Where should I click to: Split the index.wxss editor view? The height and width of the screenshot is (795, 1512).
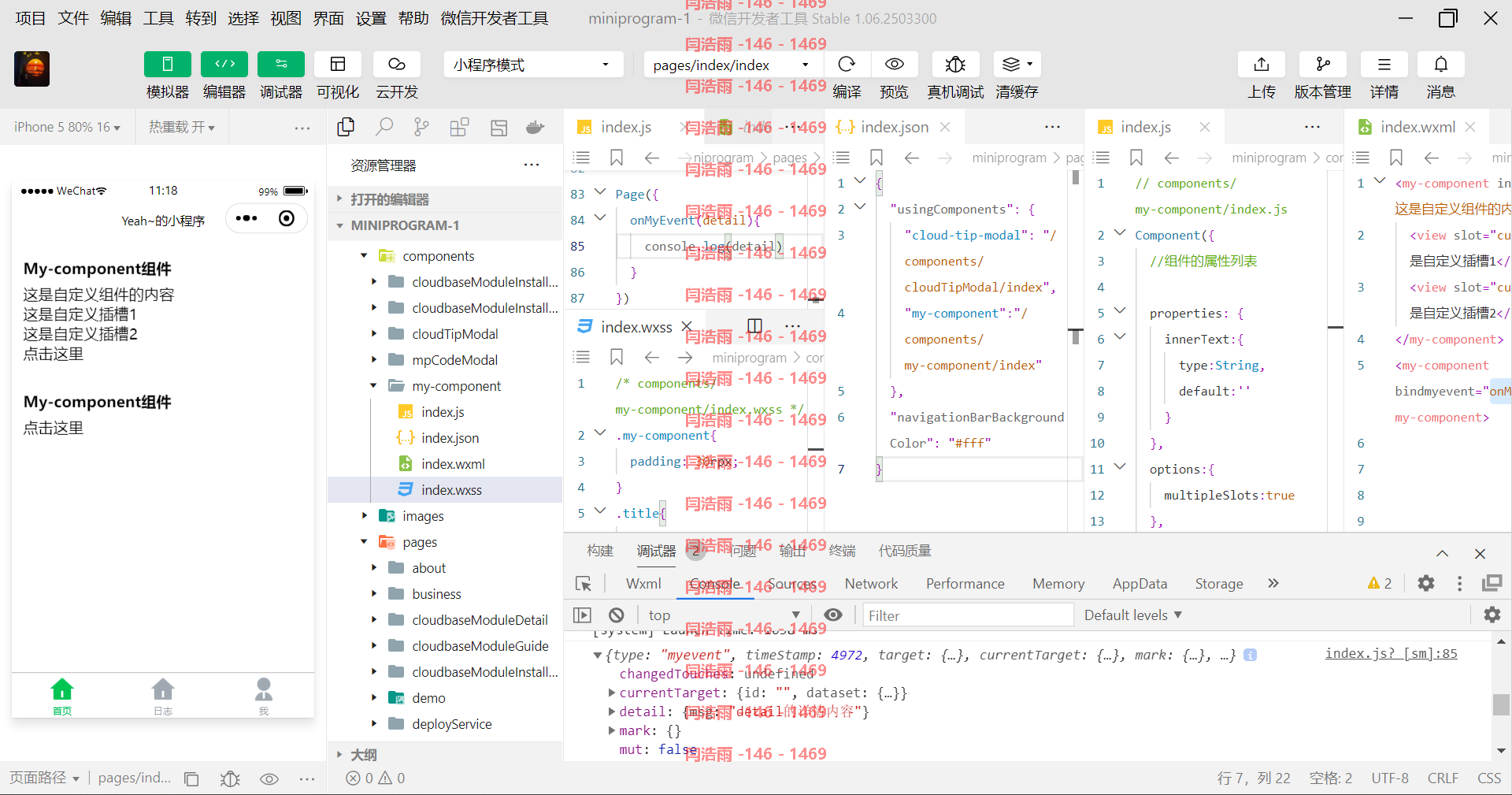[754, 326]
